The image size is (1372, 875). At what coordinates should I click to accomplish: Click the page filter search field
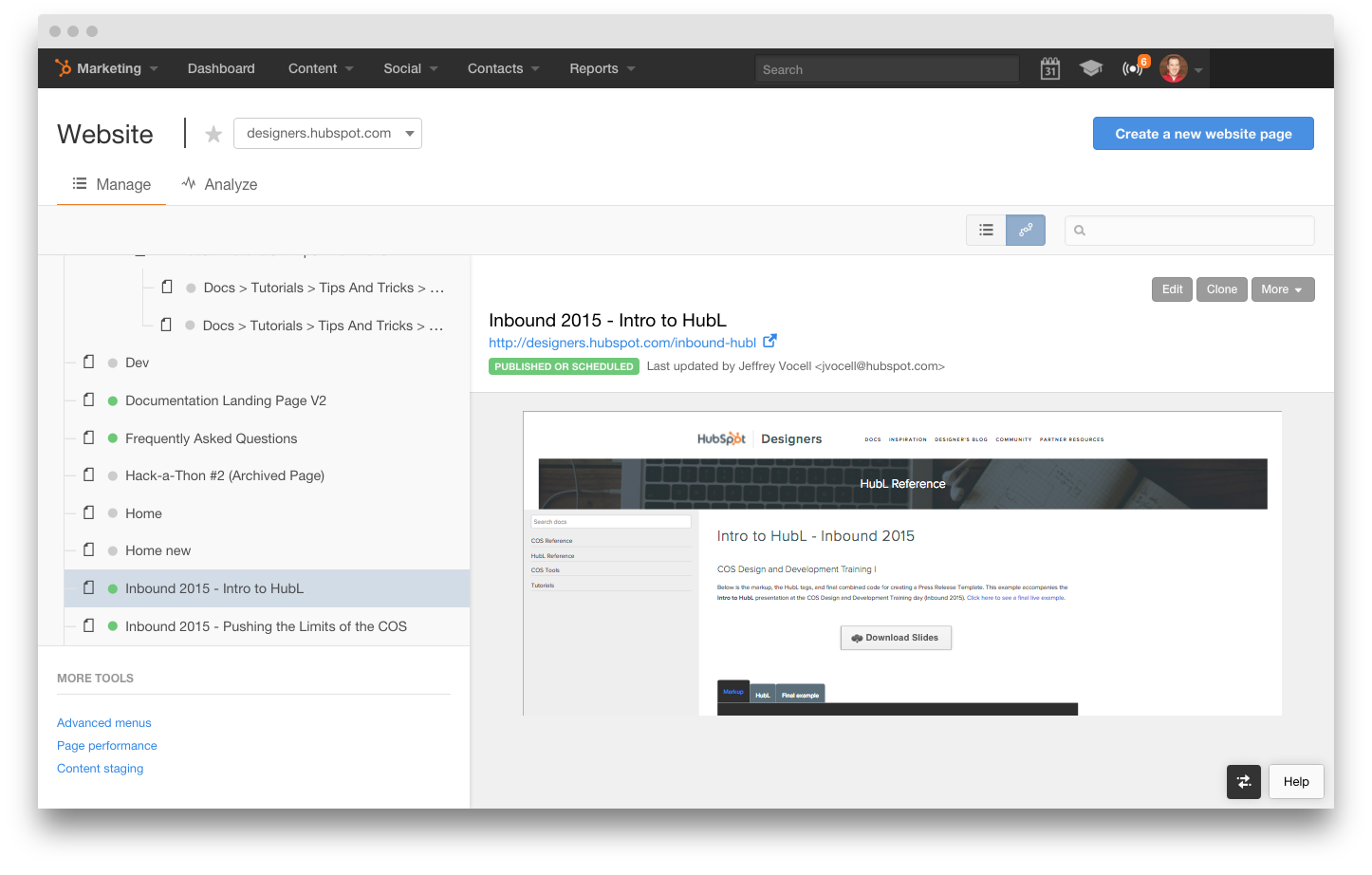click(x=1190, y=231)
